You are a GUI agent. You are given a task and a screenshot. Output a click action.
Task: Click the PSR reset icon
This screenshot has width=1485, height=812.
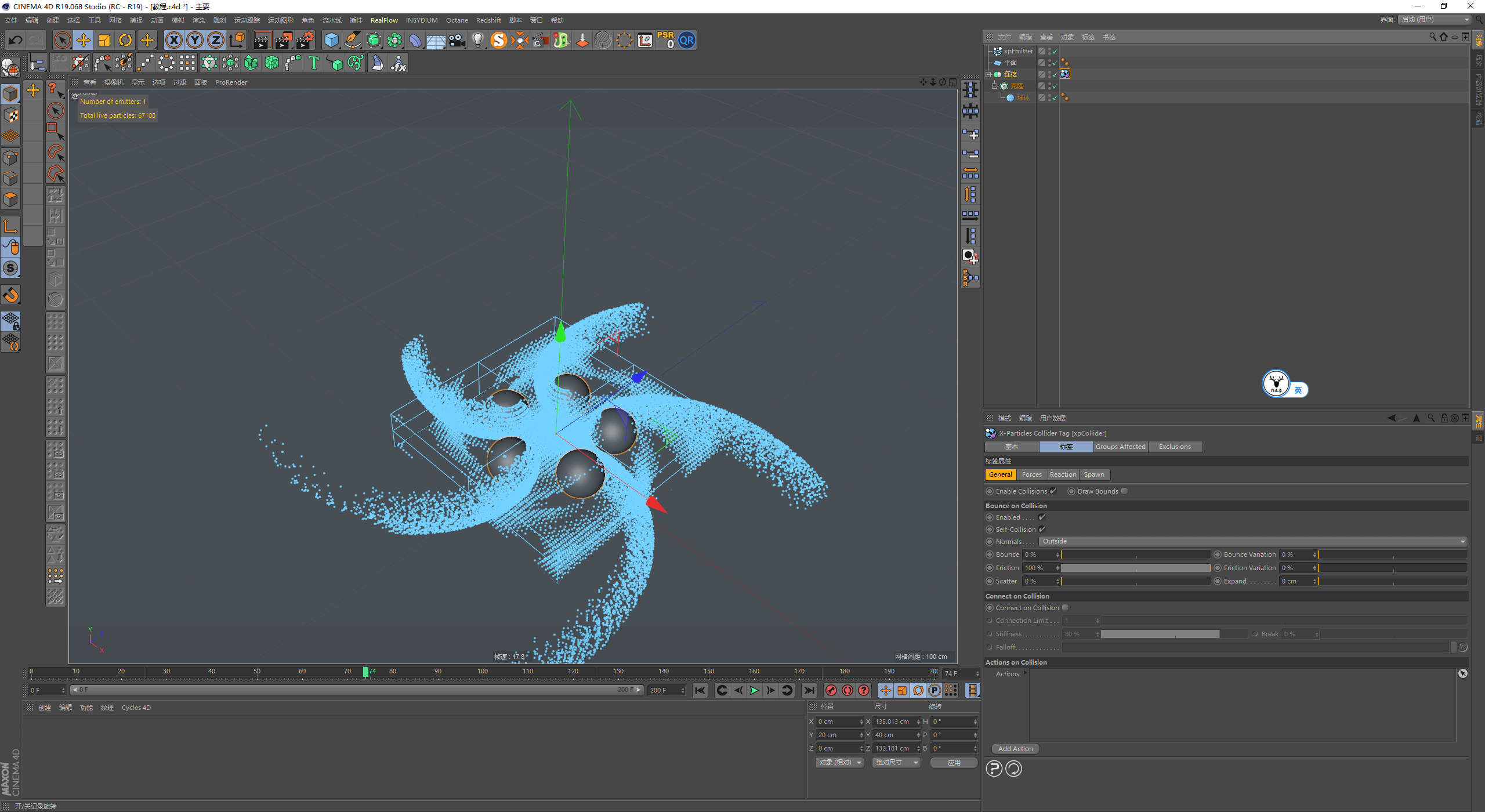click(665, 41)
